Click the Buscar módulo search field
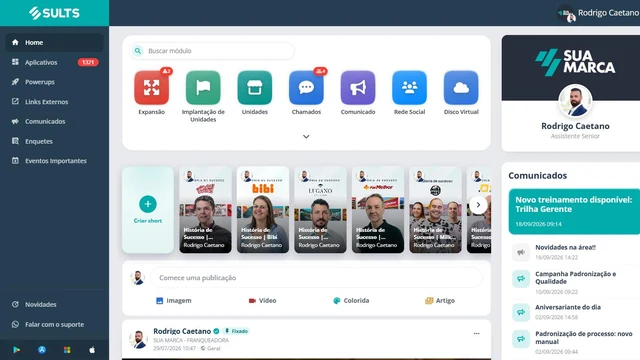 click(212, 51)
